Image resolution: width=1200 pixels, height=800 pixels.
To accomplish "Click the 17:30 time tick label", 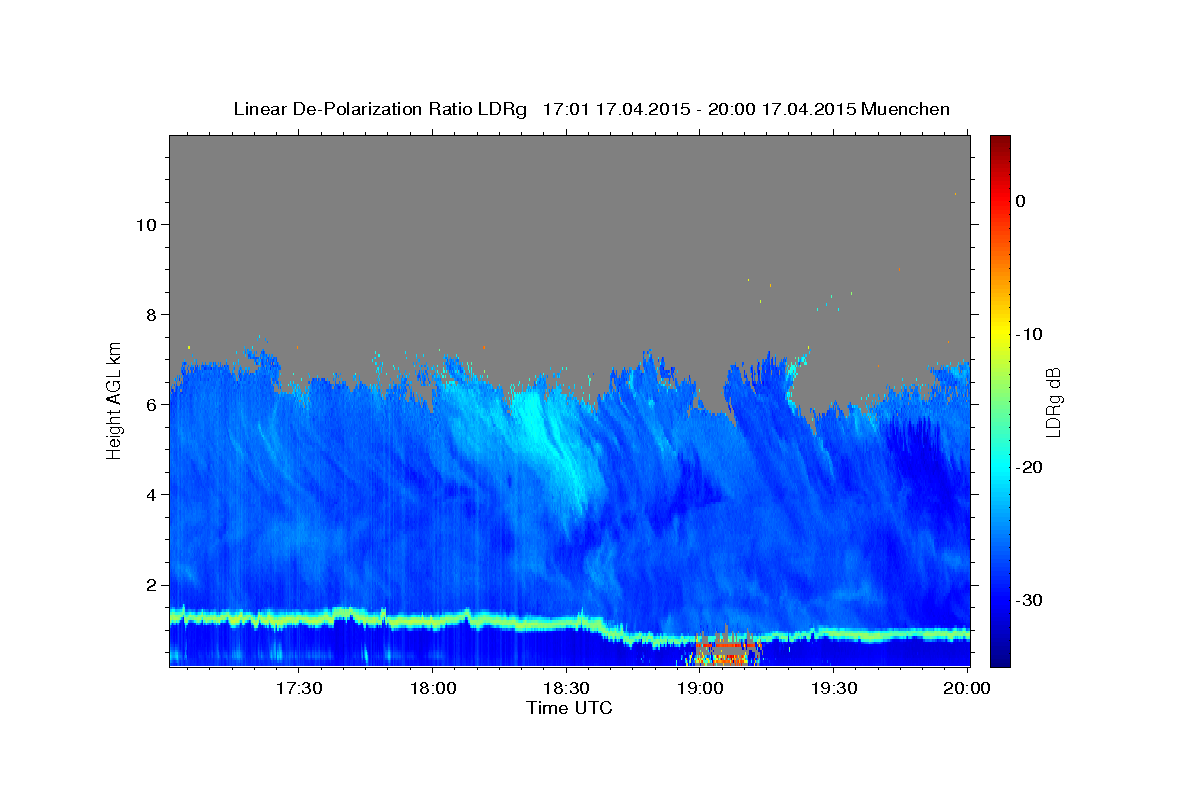I will (x=299, y=688).
